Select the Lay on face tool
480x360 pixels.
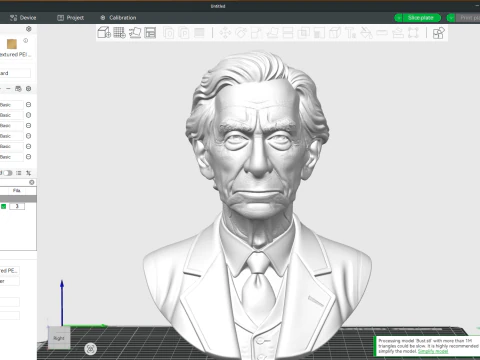point(272,33)
